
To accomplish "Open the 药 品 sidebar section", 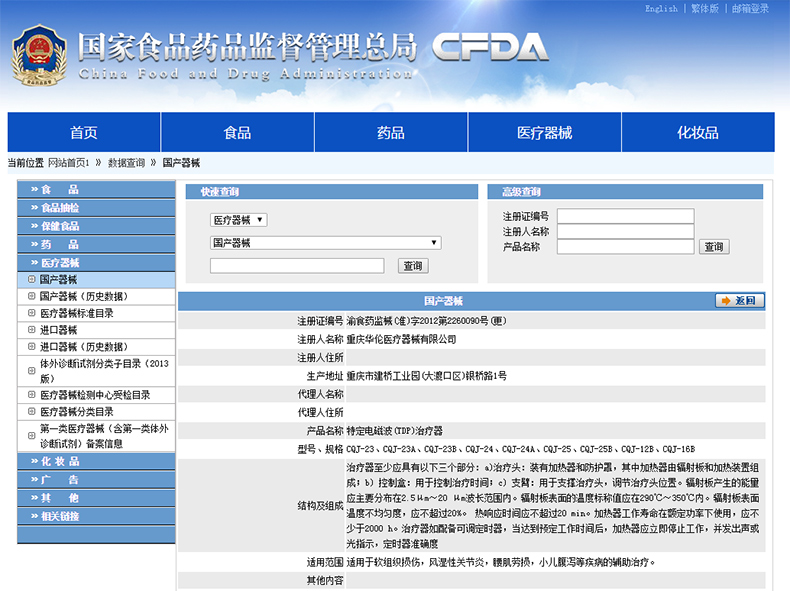I will pos(96,244).
